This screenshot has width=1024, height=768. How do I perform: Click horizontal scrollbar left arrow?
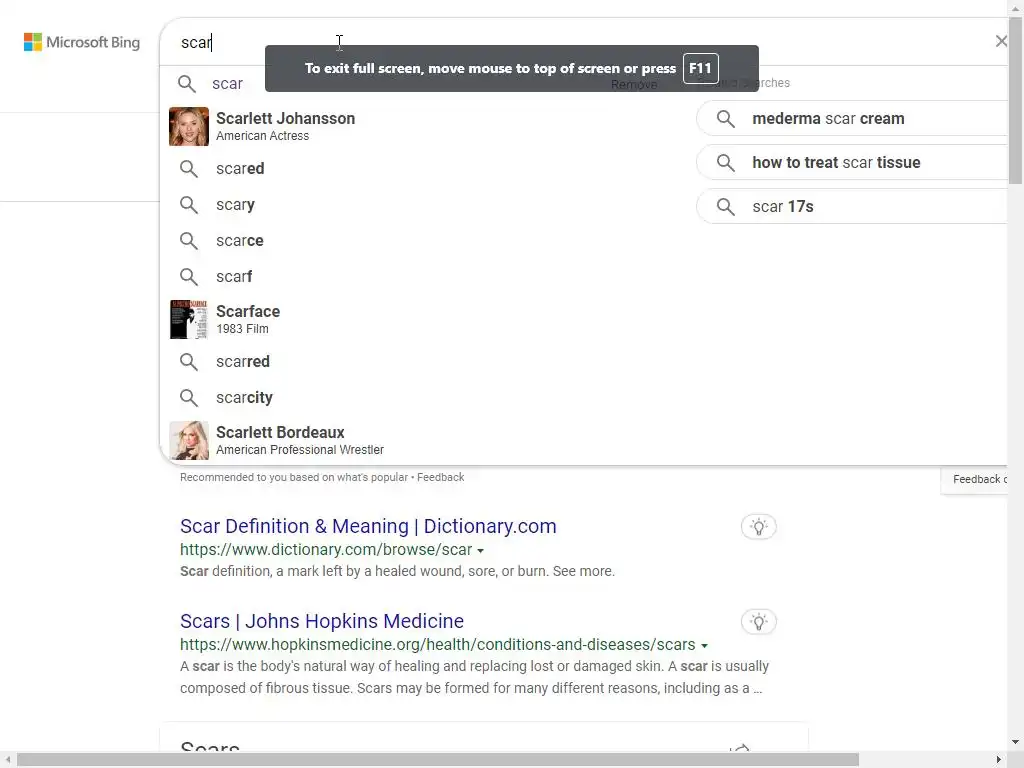point(8,760)
